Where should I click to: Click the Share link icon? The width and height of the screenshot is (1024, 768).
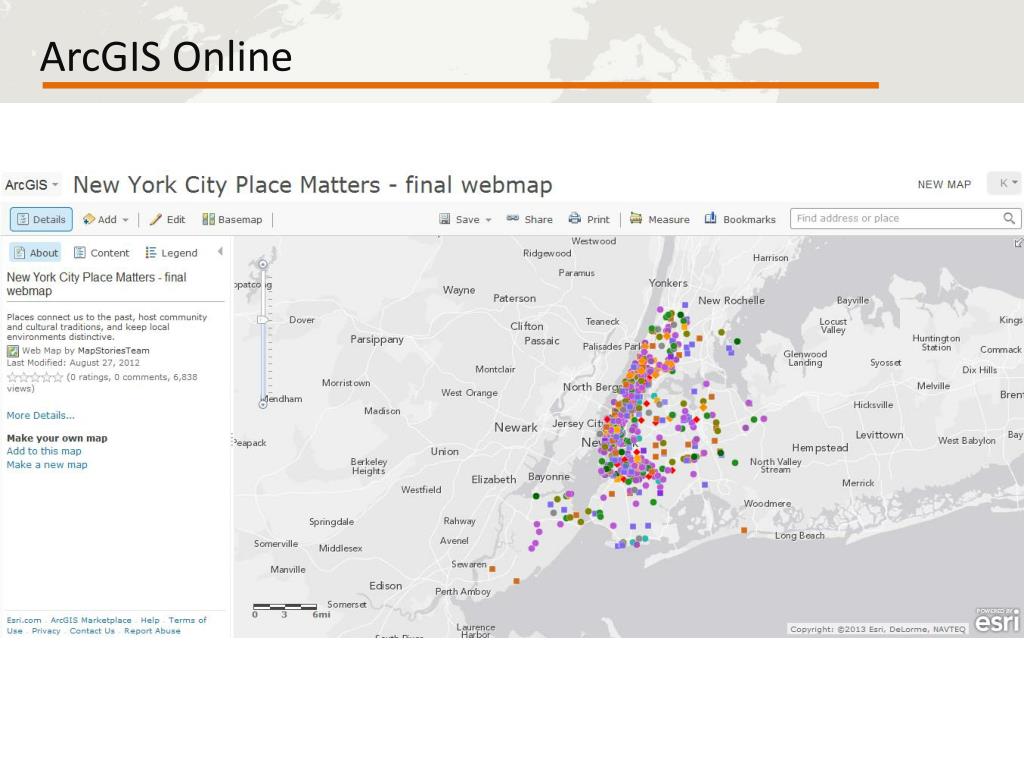click(x=513, y=218)
